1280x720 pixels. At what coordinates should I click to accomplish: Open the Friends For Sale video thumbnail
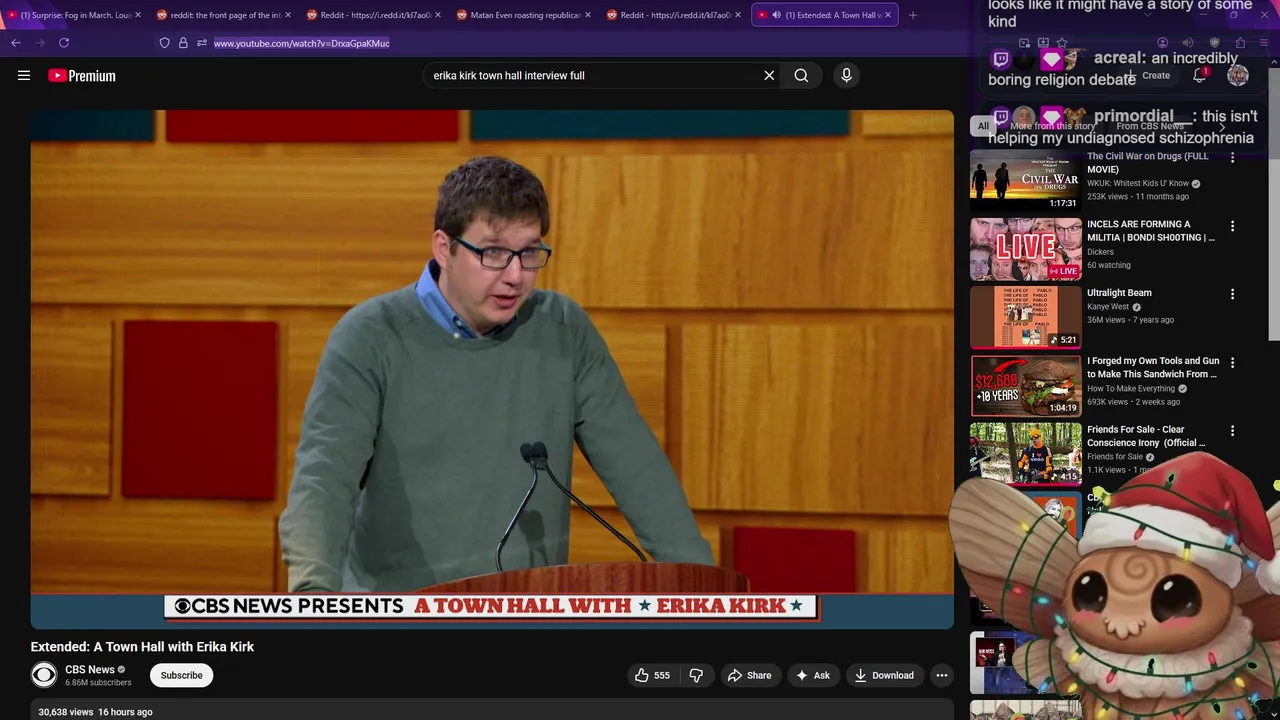(x=1026, y=453)
